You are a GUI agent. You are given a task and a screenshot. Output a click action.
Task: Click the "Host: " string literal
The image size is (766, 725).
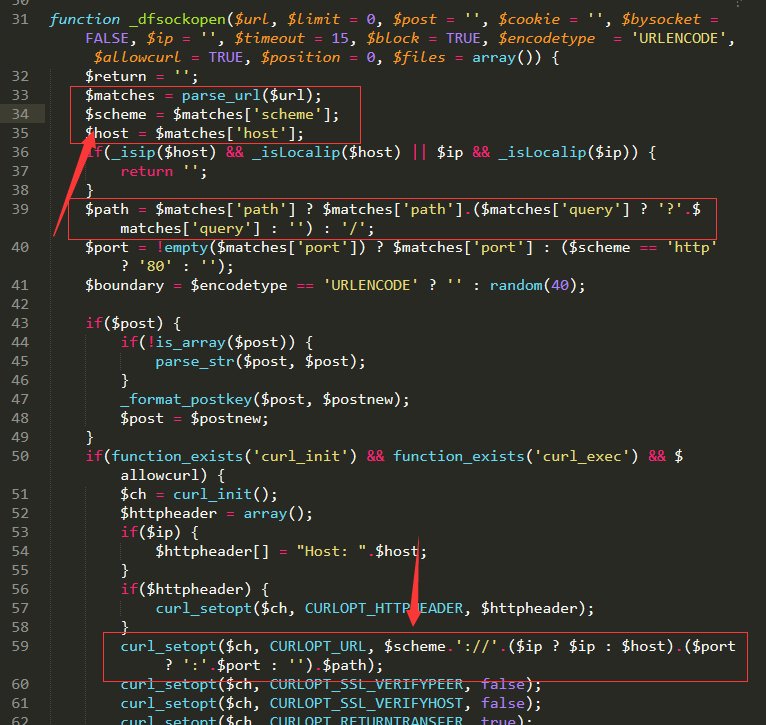(332, 552)
